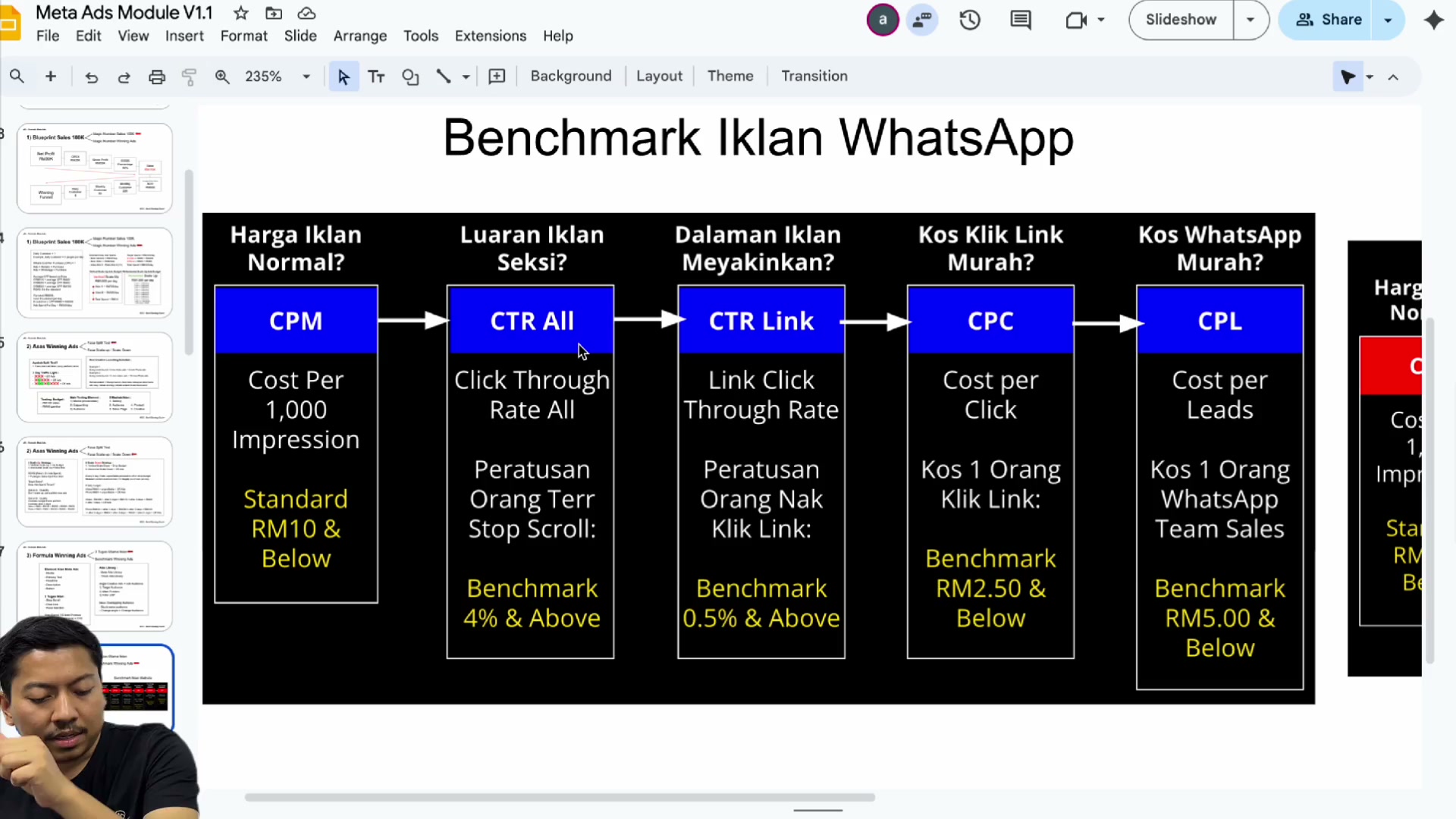Click the Background button
Viewport: 1456px width, 819px height.
pyautogui.click(x=571, y=77)
